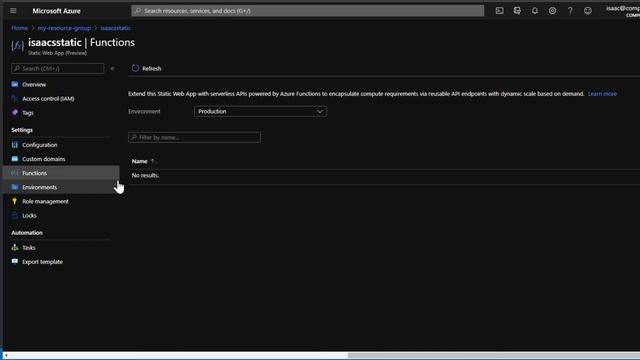
Task: Click the Export template icon
Action: coord(15,262)
